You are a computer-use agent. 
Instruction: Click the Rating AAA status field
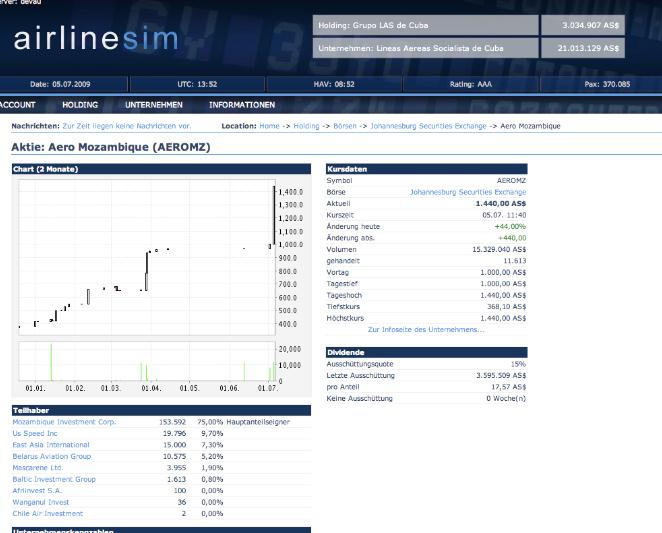click(471, 84)
